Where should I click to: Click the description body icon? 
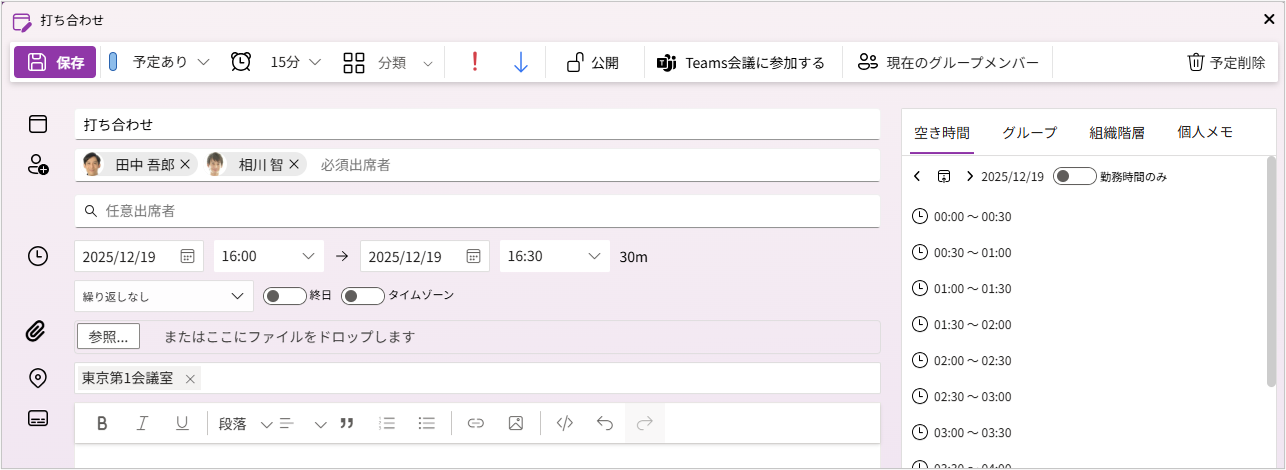point(38,418)
